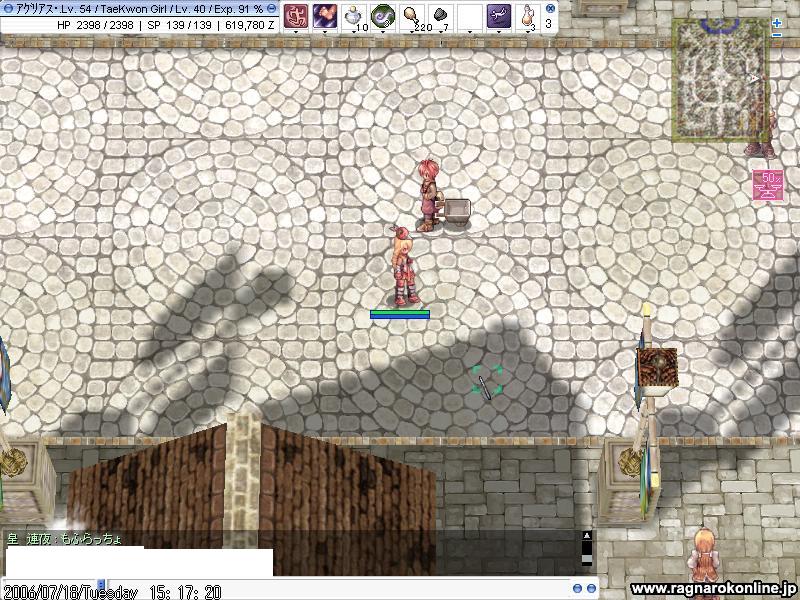
Task: Click rightmost round button on chat bar
Action: 591,588
